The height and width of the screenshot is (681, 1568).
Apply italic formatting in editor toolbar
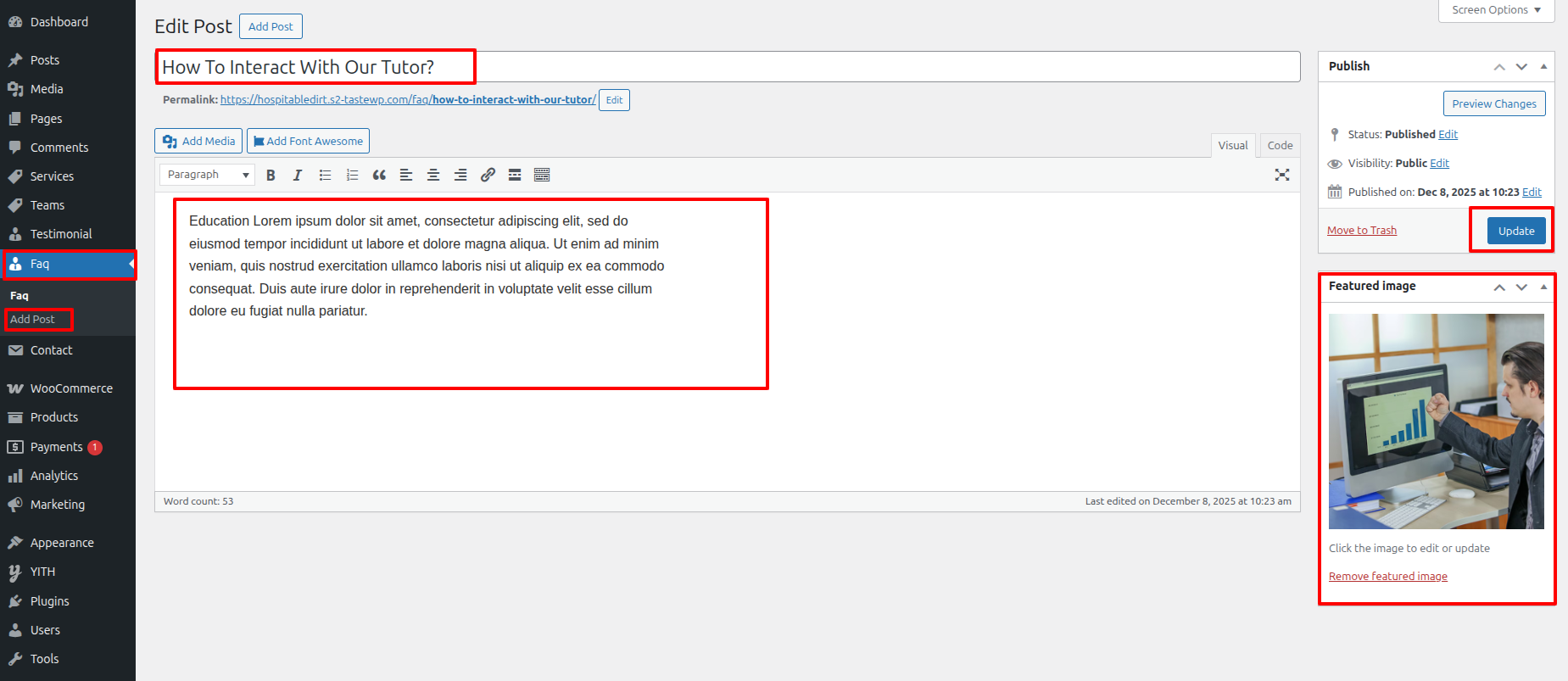click(x=298, y=175)
